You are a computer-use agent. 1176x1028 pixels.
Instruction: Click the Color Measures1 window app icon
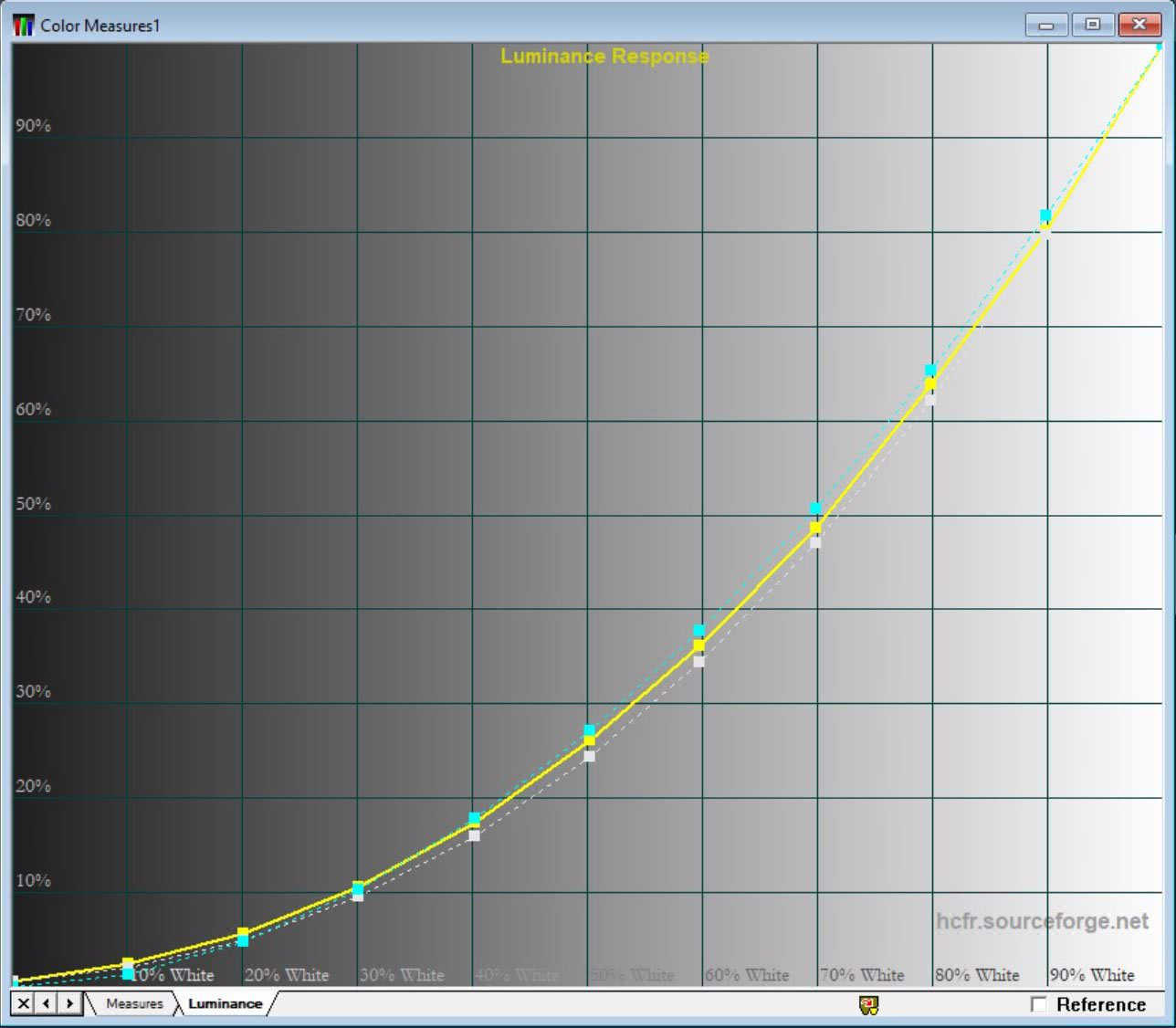23,26
